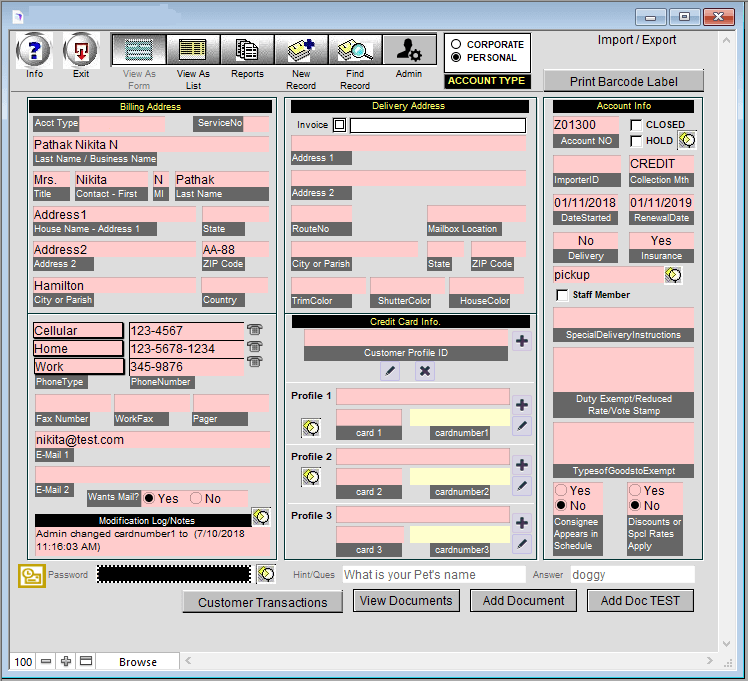
Task: Open Import / Export menu
Action: click(x=636, y=40)
